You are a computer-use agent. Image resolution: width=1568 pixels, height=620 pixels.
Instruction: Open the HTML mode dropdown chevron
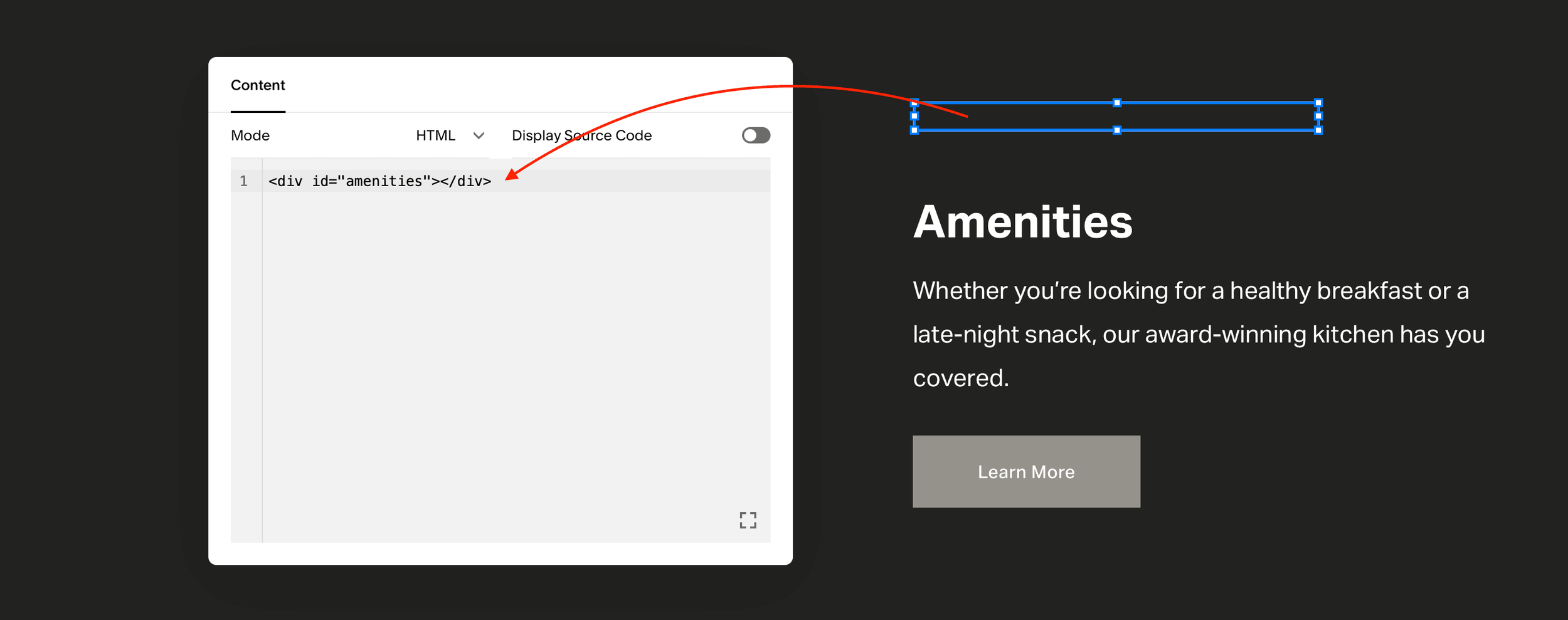(479, 135)
